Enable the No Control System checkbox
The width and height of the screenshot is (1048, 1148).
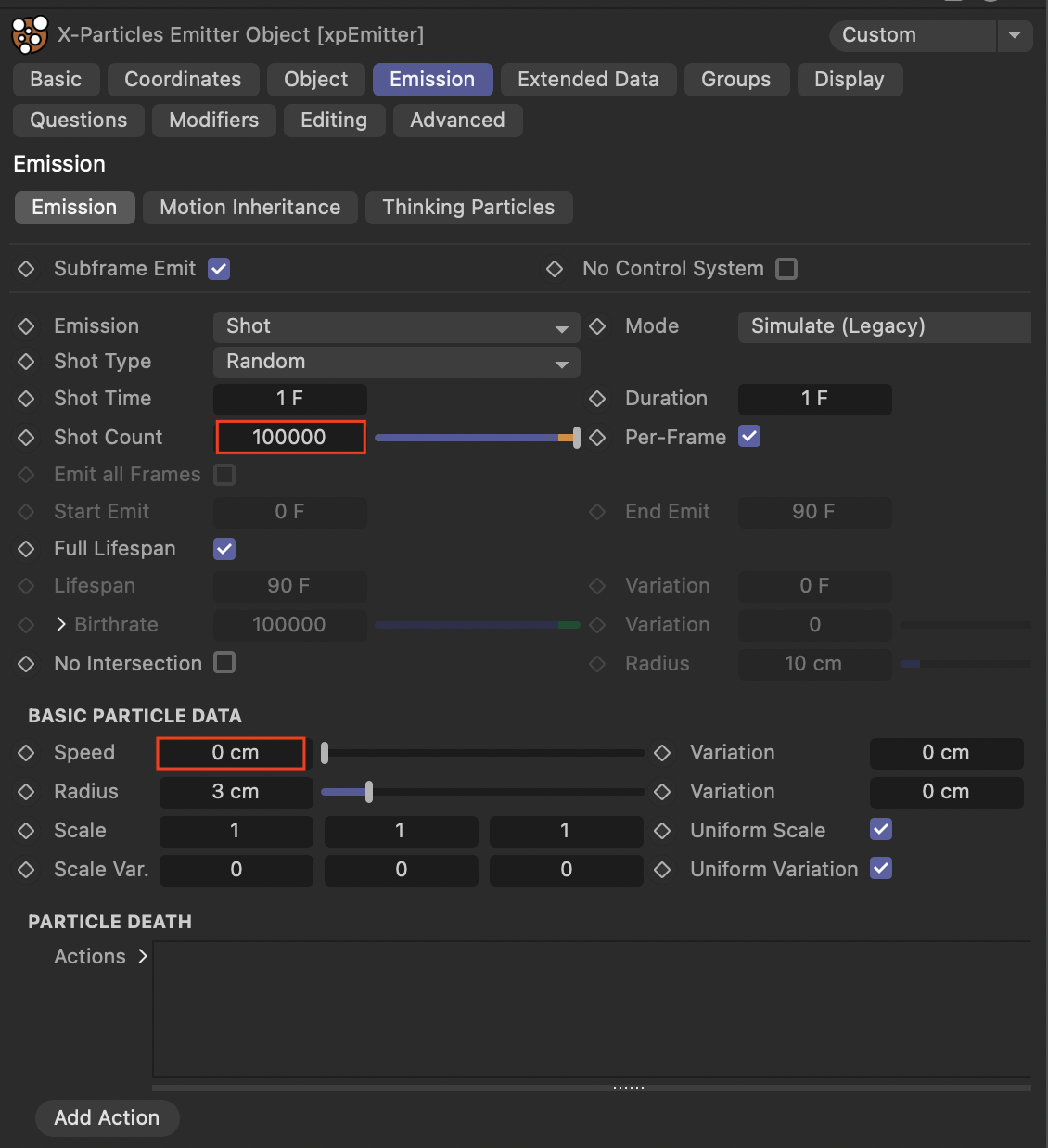coord(786,269)
